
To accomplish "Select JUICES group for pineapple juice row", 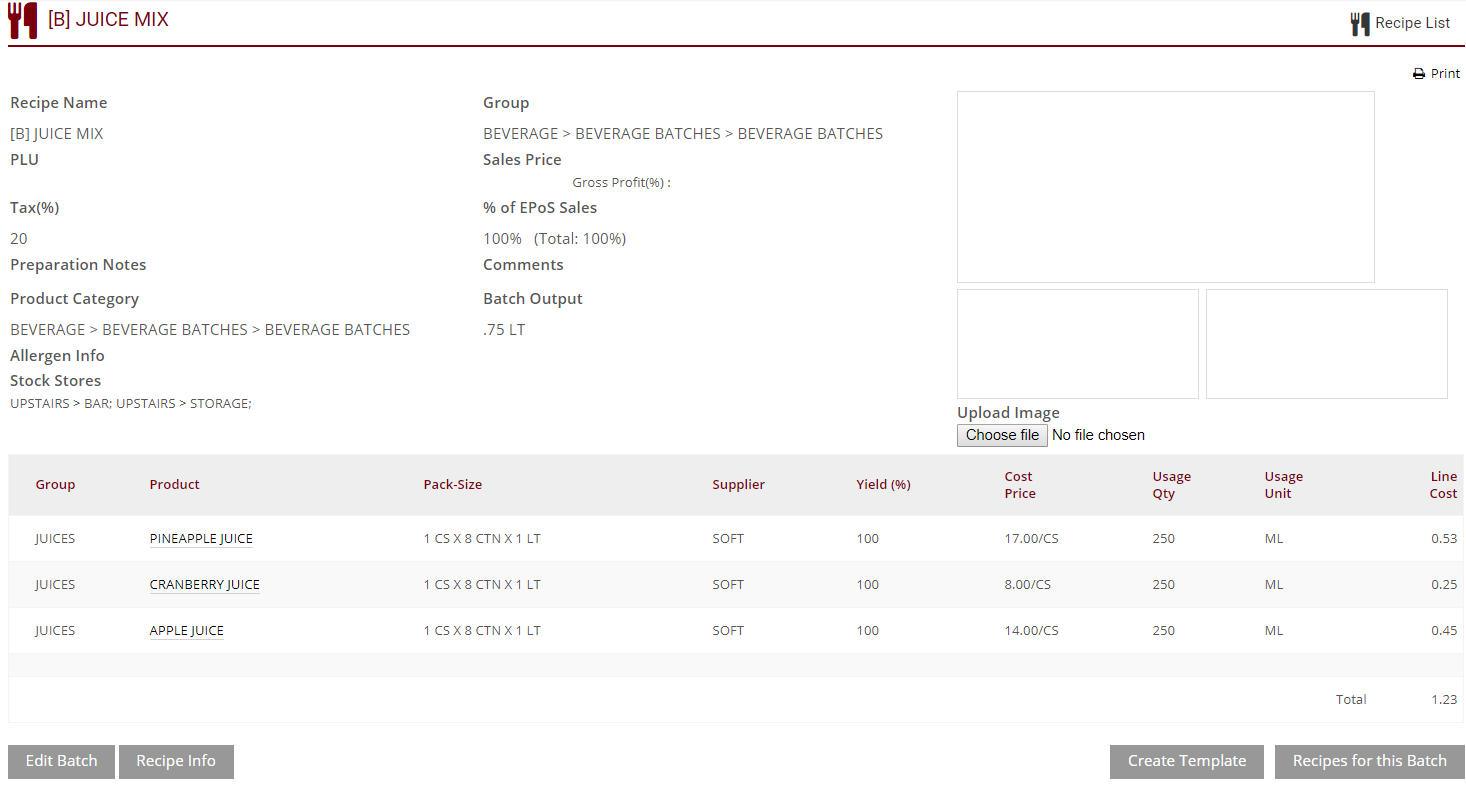I will click(55, 538).
